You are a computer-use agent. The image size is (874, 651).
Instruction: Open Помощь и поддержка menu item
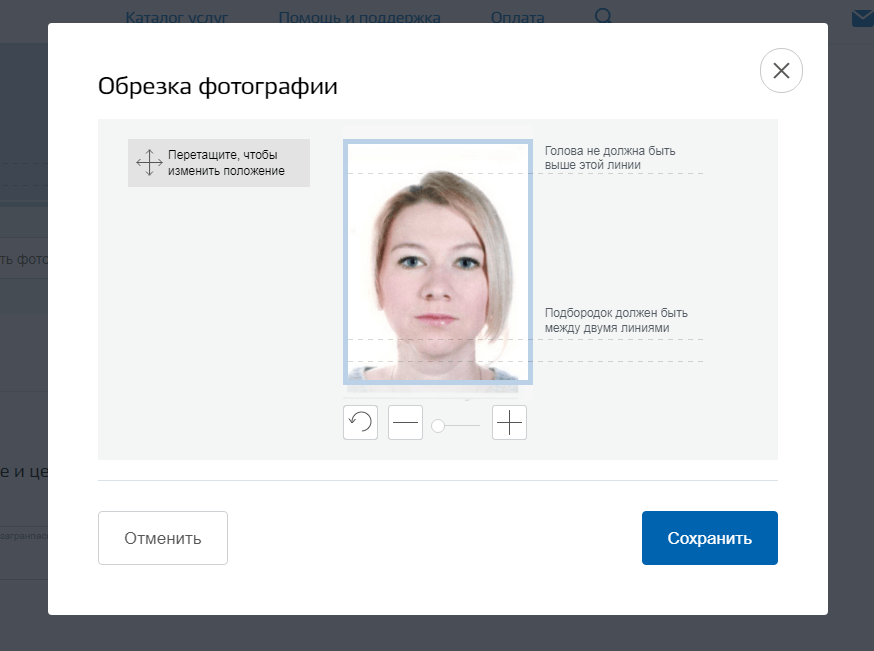[x=360, y=17]
